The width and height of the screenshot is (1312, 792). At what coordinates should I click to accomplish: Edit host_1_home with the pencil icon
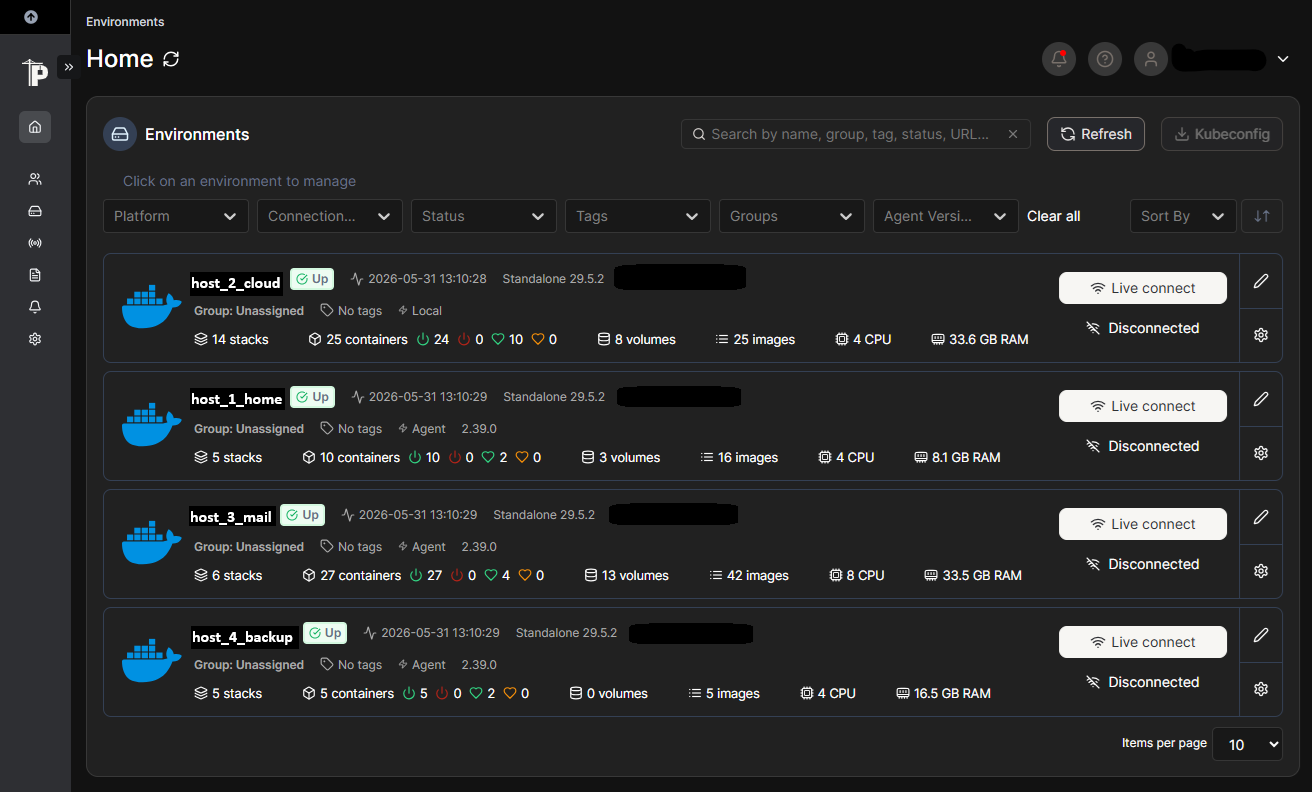pyautogui.click(x=1261, y=399)
